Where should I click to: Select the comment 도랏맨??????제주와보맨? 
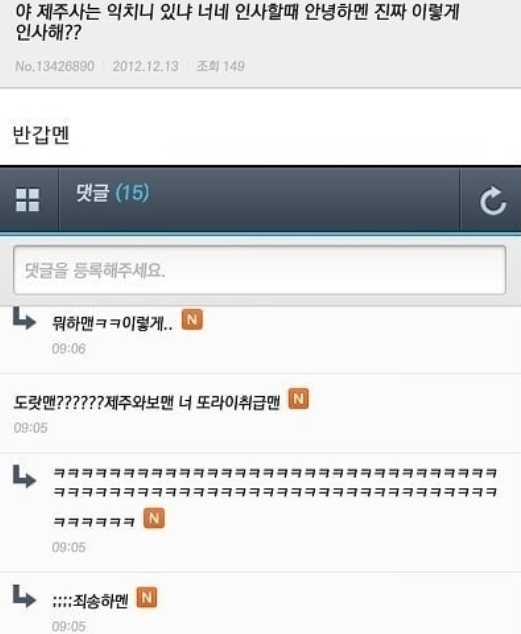point(146,402)
